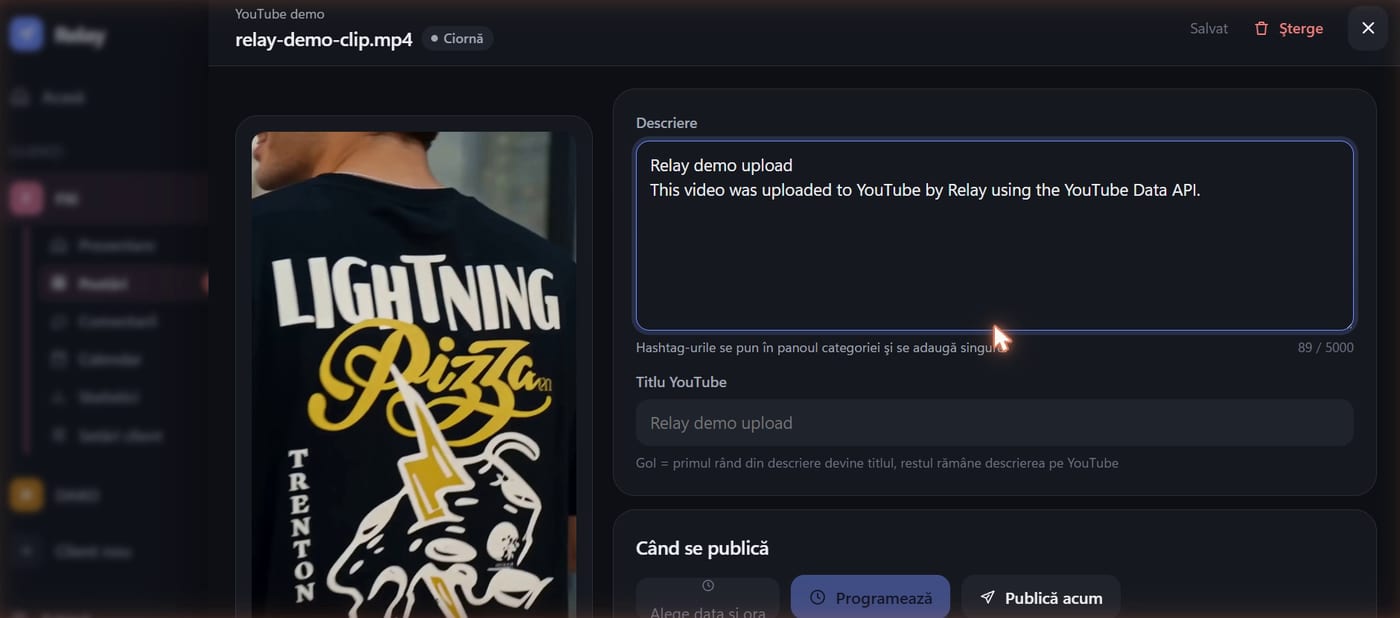Click the Ciornă draft status badge
1400x618 pixels.
[x=457, y=38]
